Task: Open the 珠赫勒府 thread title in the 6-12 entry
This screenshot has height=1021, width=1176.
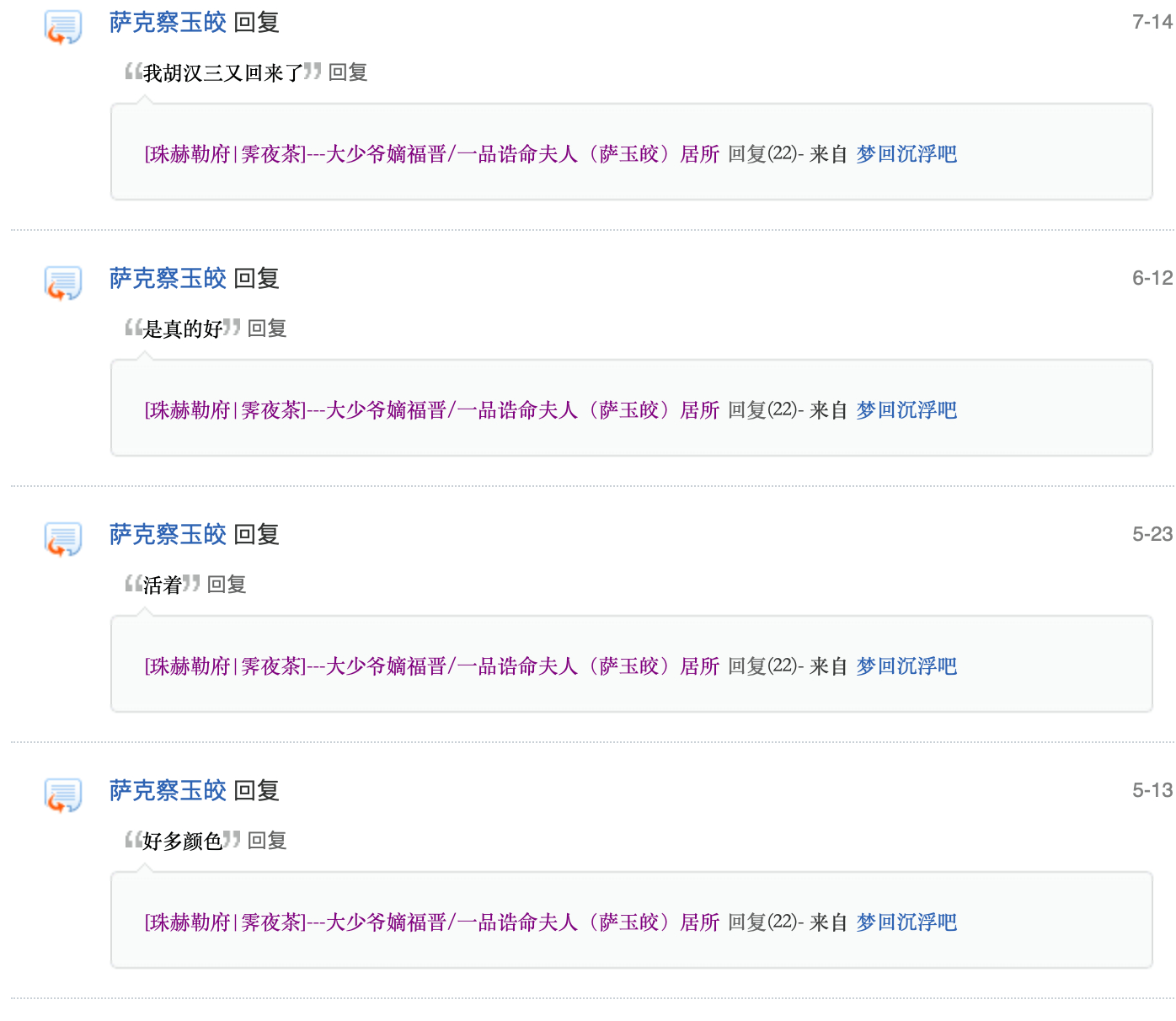Action: [x=432, y=410]
